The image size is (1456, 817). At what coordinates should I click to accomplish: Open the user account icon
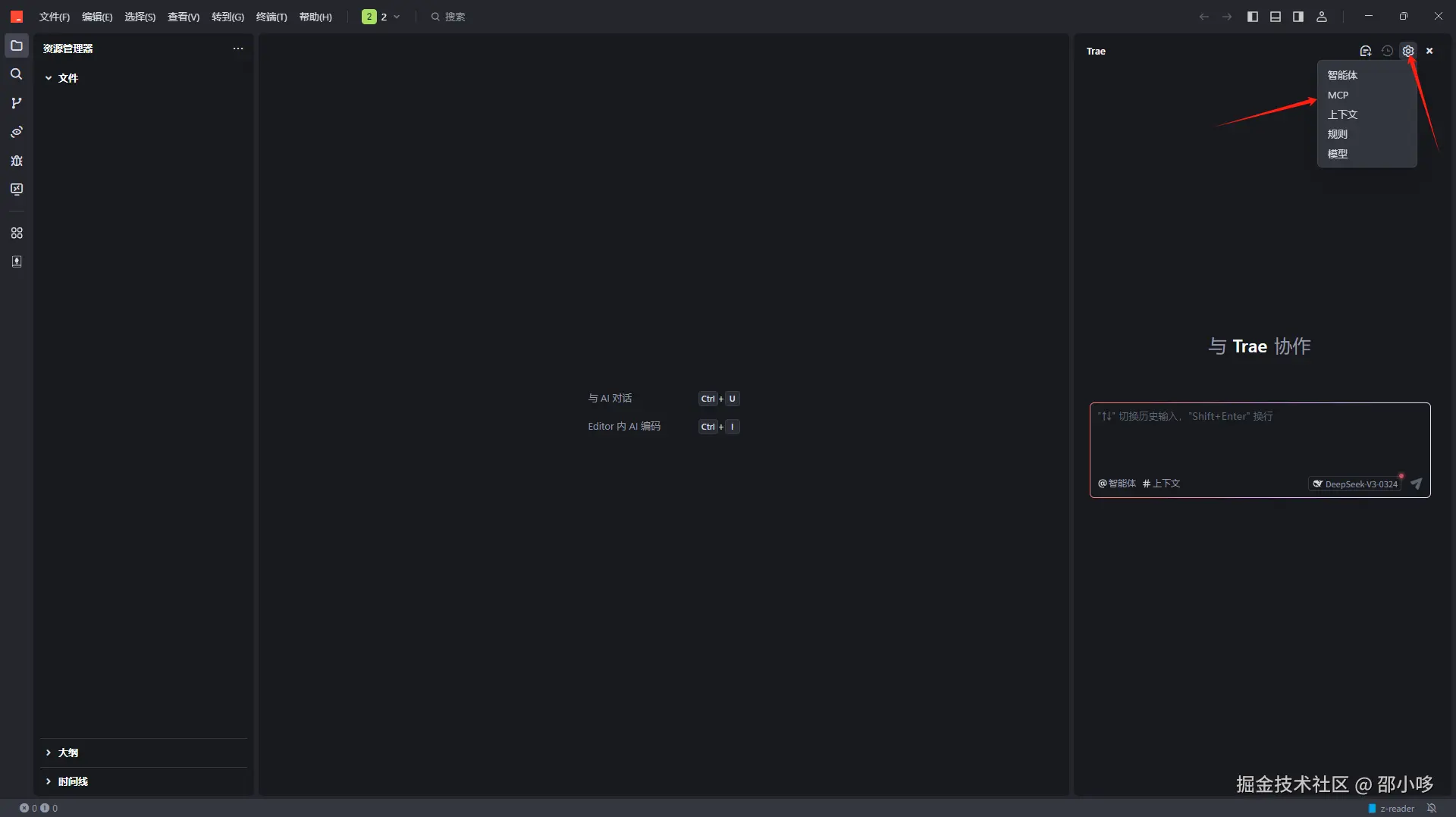(x=1322, y=17)
